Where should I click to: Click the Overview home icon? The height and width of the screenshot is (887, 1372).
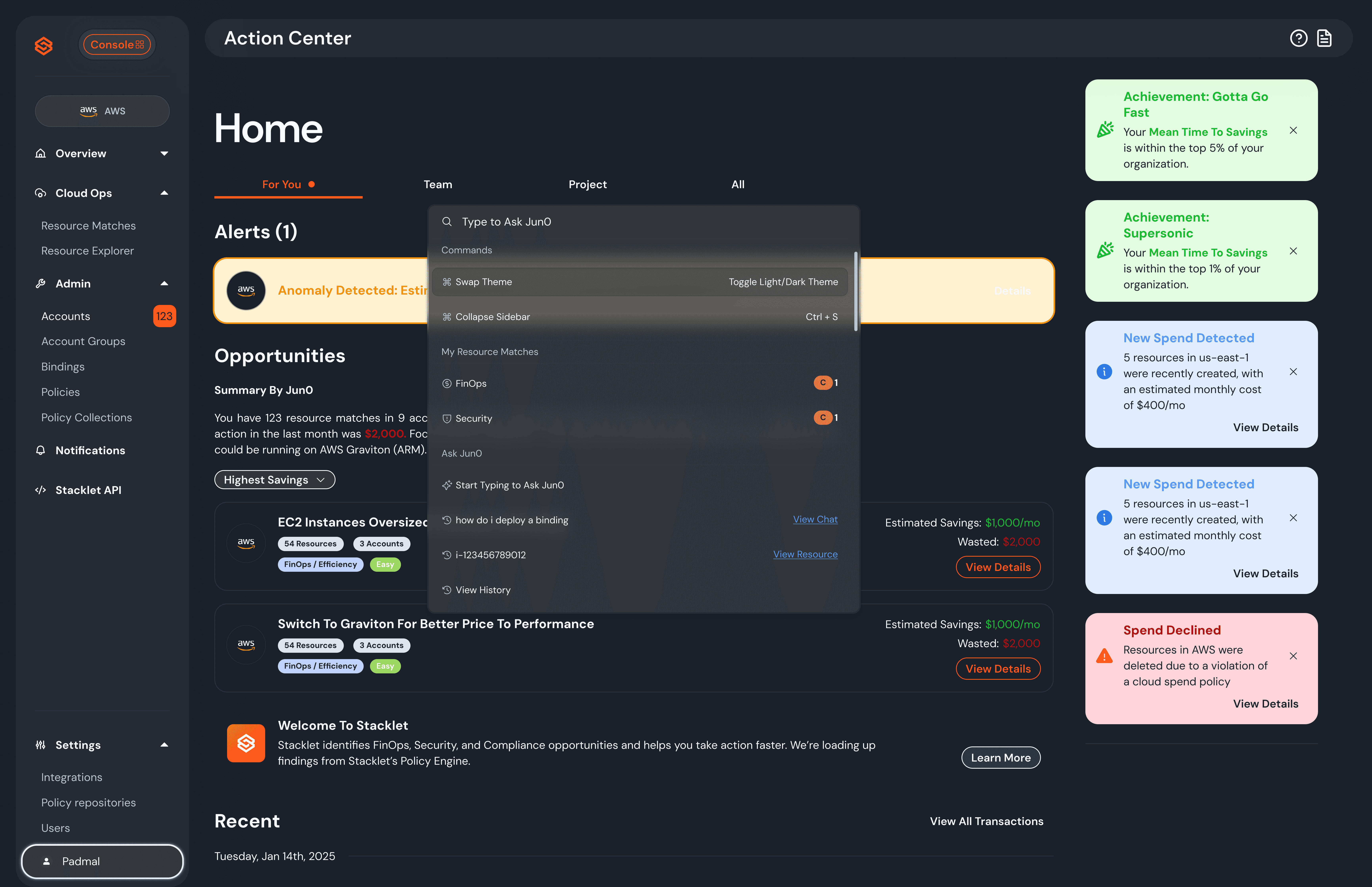click(40, 153)
